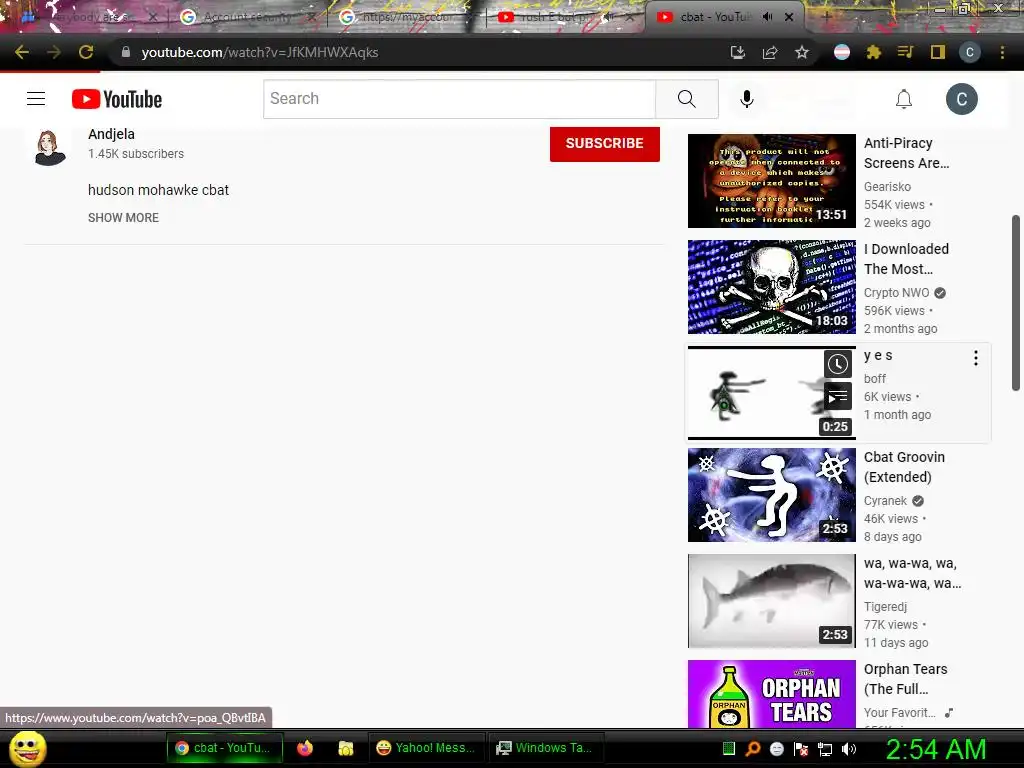Open the YouTube hamburger guide menu

tap(36, 99)
